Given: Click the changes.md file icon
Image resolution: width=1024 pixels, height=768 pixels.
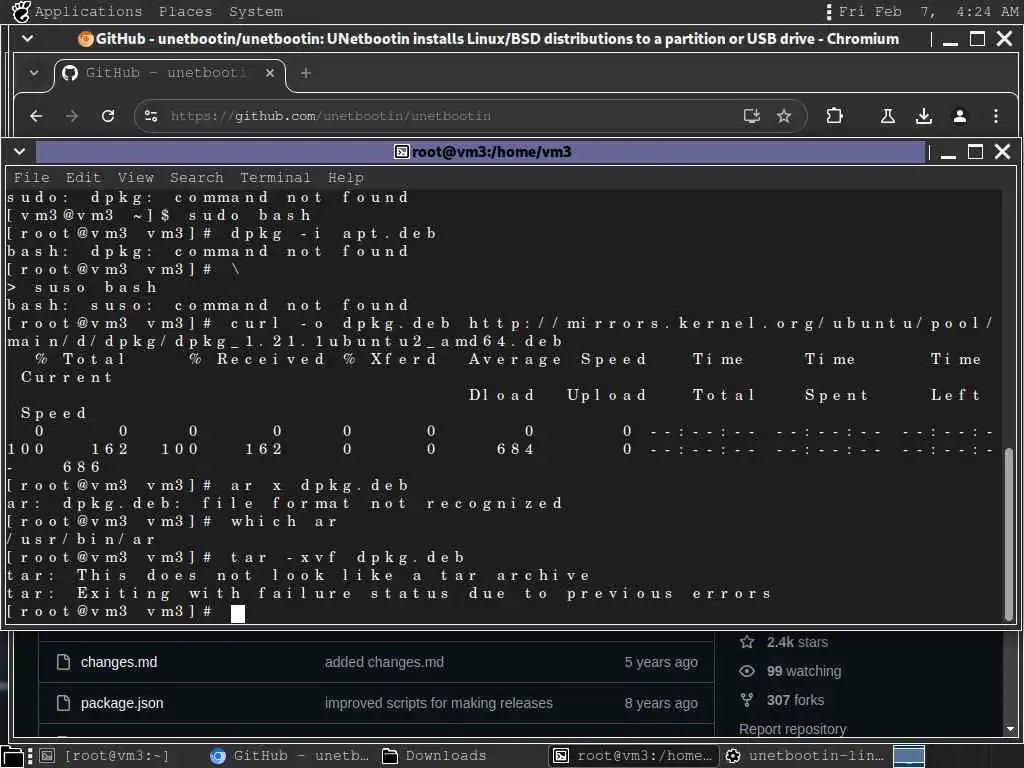Looking at the screenshot, I should pos(63,662).
